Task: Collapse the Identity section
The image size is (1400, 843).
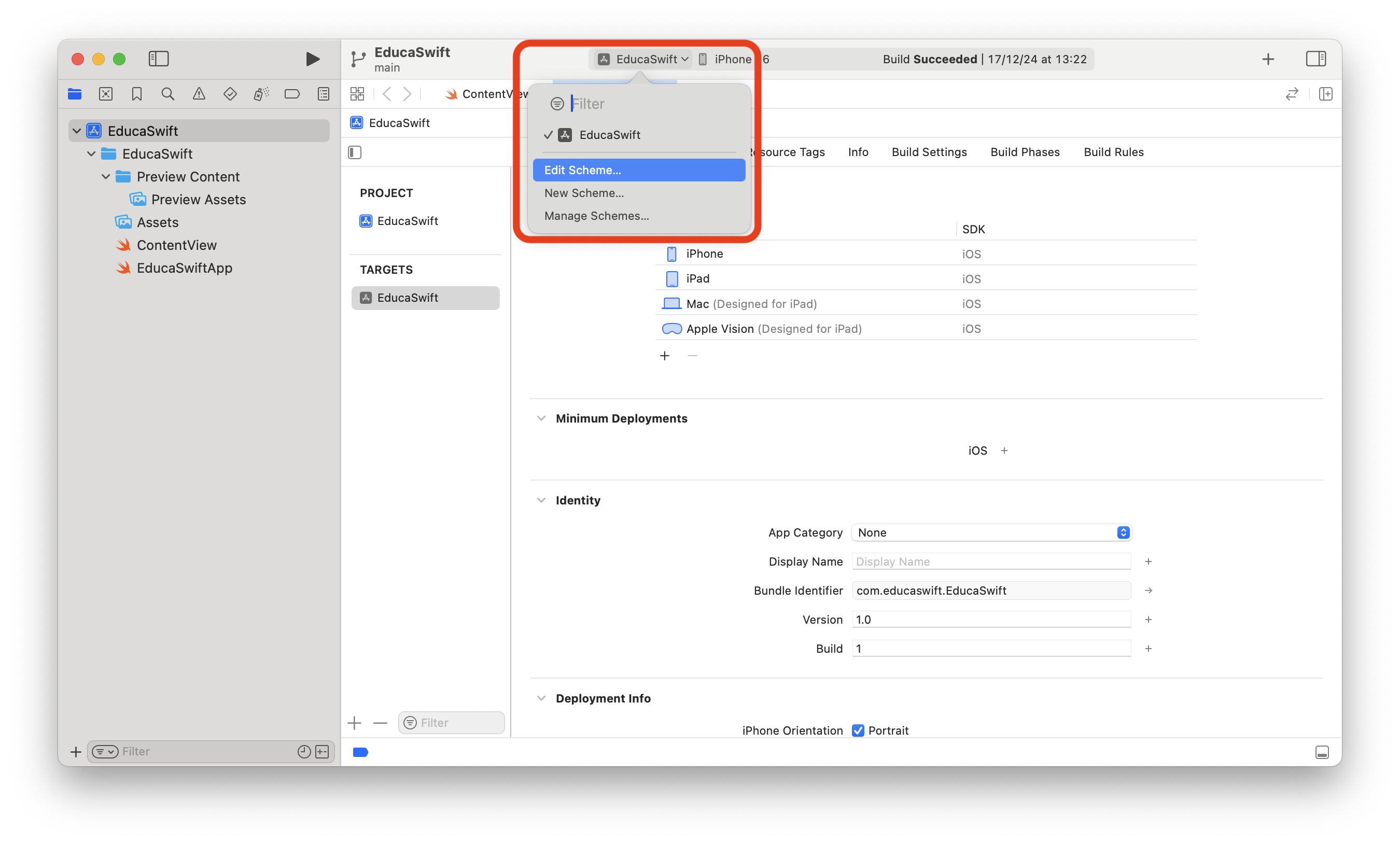Action: [541, 500]
